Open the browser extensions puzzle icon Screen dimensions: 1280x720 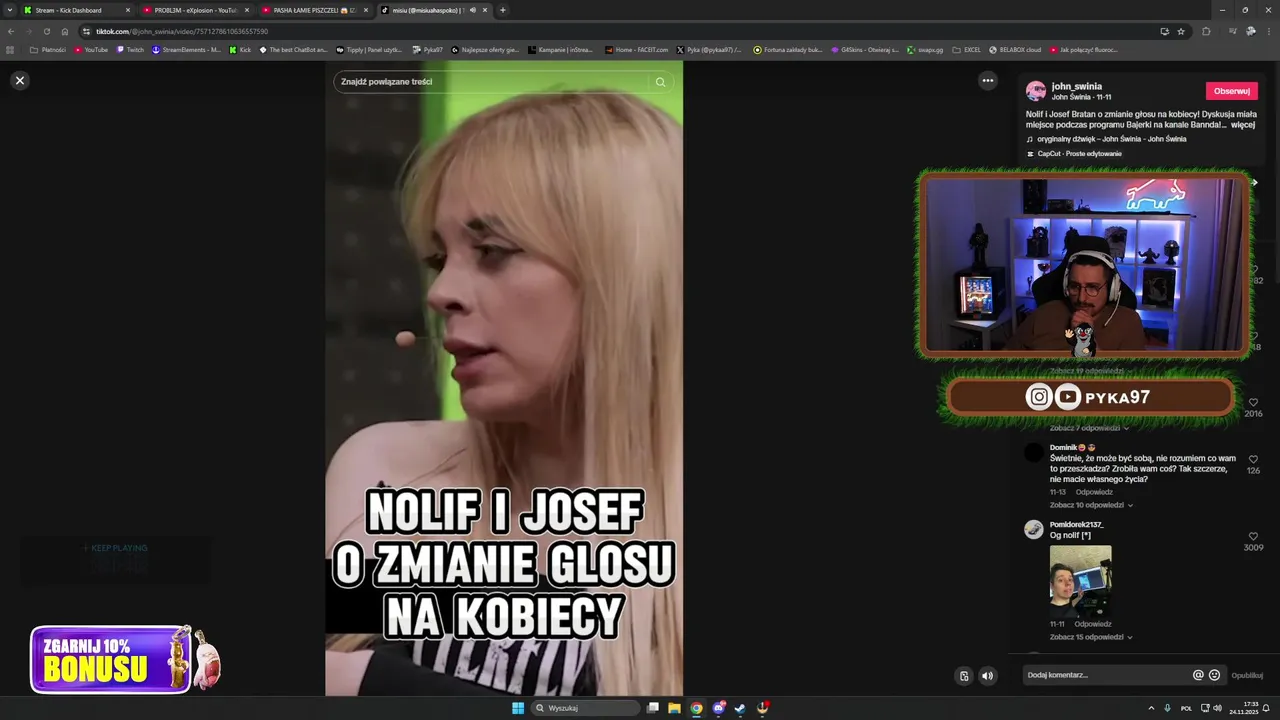pyautogui.click(x=1206, y=31)
